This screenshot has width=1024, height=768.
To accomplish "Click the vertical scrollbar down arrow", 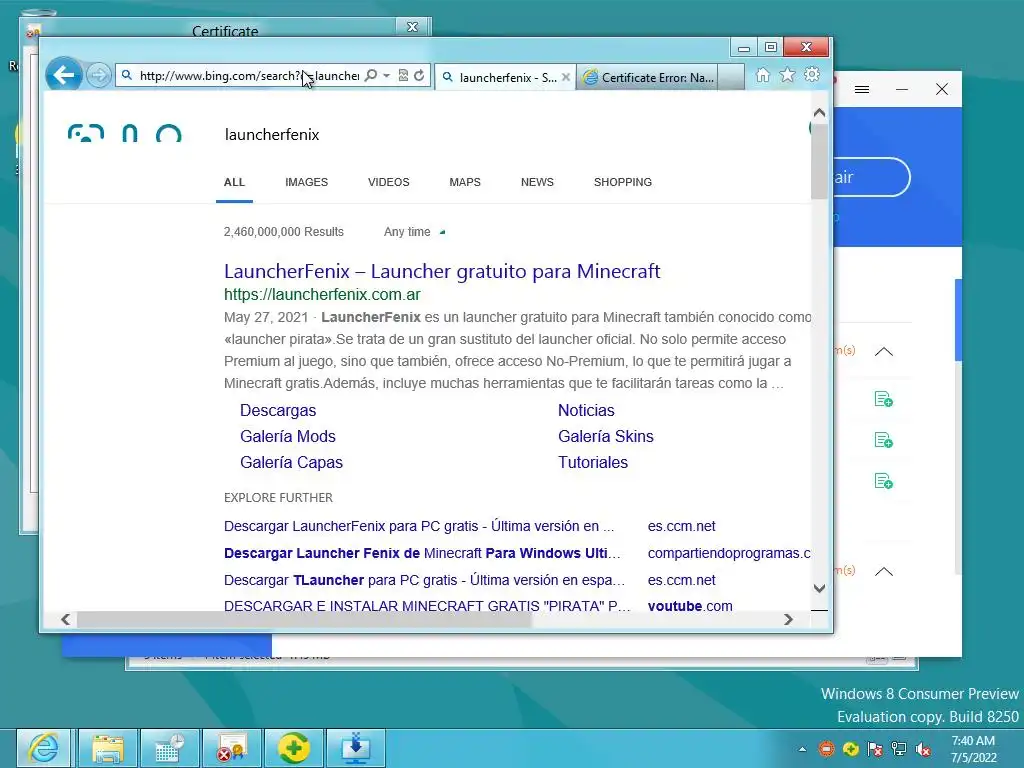I will (820, 588).
